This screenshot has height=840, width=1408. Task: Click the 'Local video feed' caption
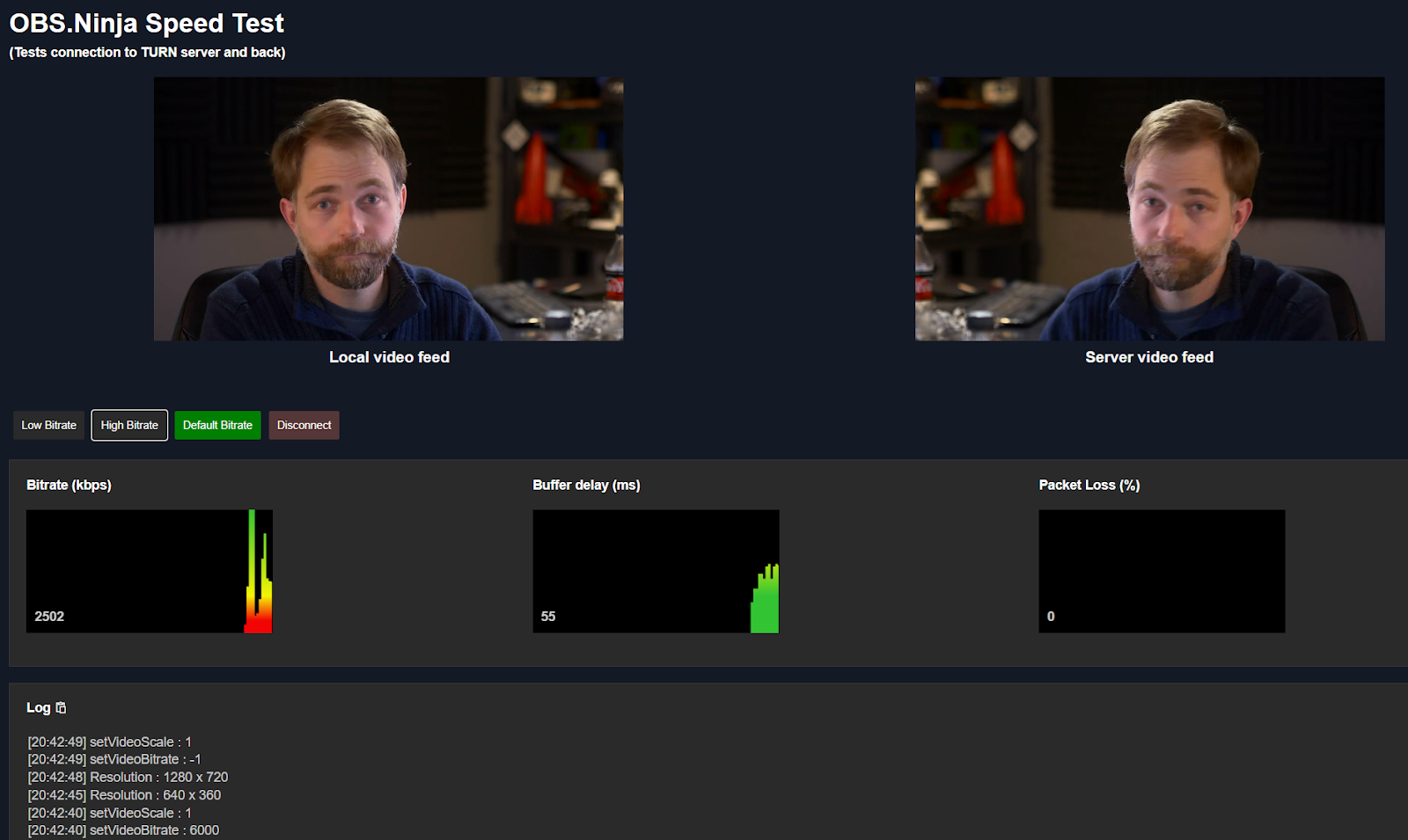389,357
